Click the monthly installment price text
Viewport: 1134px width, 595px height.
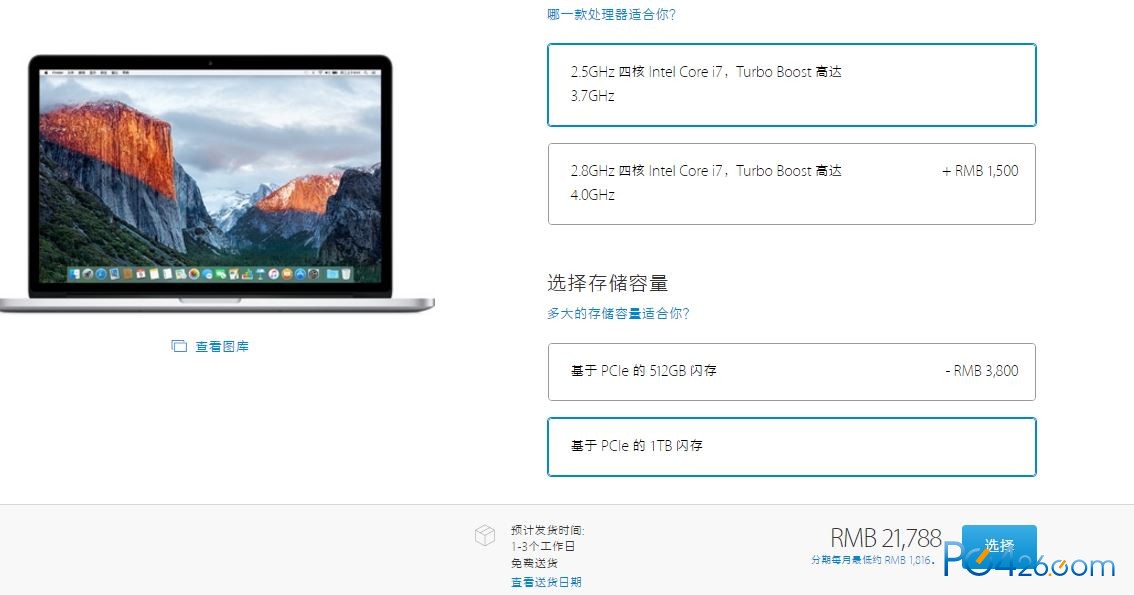(x=872, y=560)
